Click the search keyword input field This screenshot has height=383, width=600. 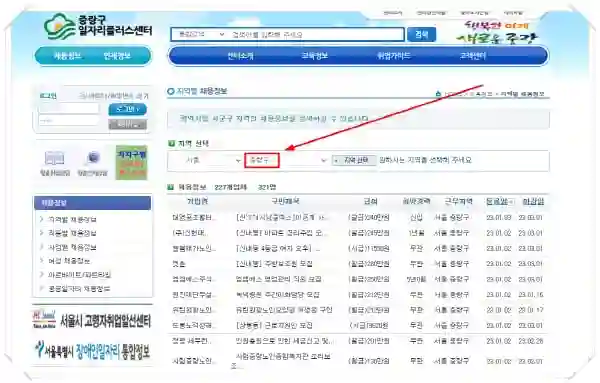[x=315, y=34]
